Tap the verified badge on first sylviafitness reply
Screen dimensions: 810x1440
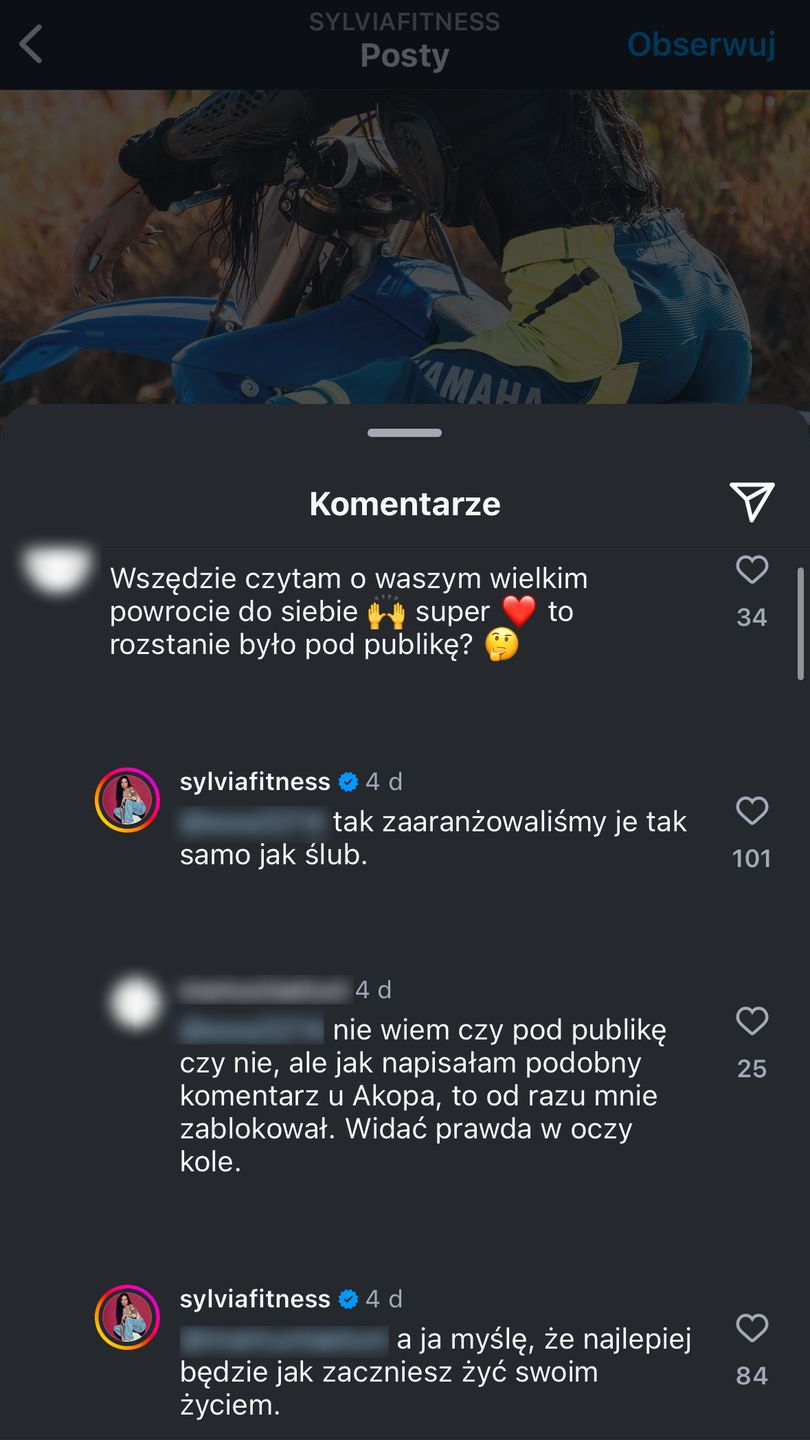tap(348, 782)
